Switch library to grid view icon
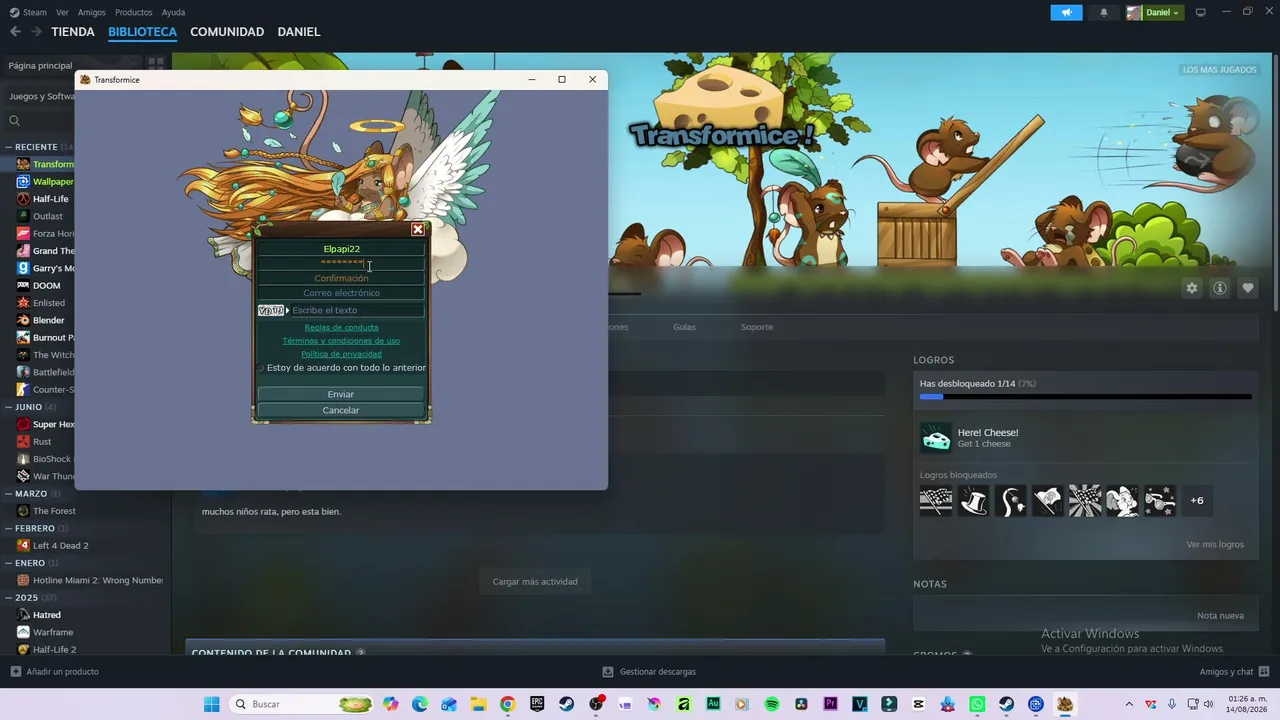The height and width of the screenshot is (720, 1280). pyautogui.click(x=155, y=65)
